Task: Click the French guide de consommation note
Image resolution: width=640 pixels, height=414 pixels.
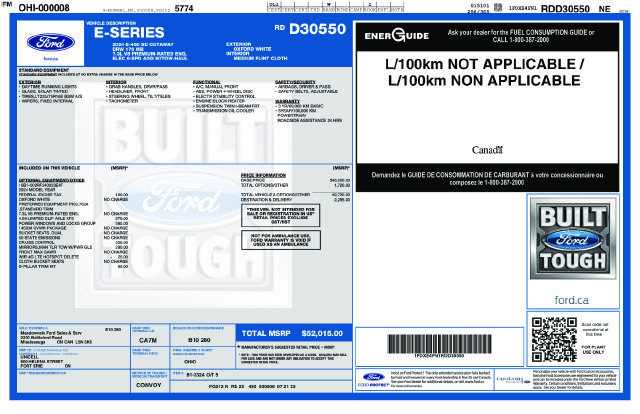Action: click(487, 178)
